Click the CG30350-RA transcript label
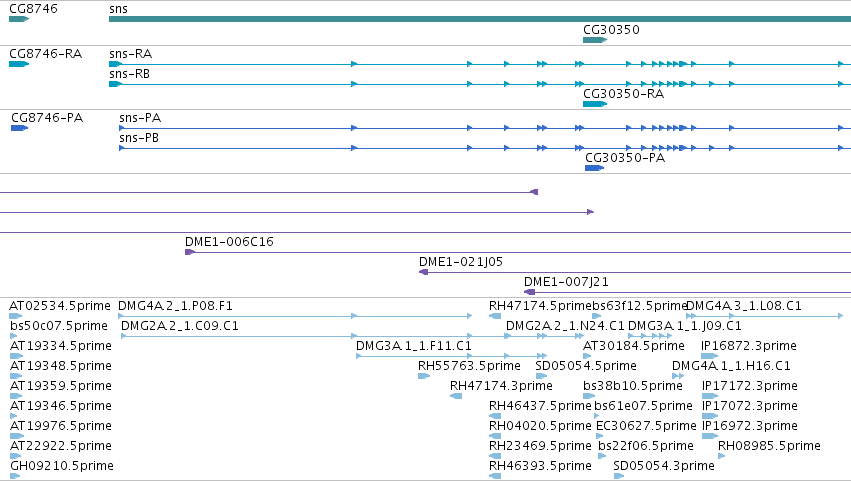The width and height of the screenshot is (851, 481). (624, 94)
